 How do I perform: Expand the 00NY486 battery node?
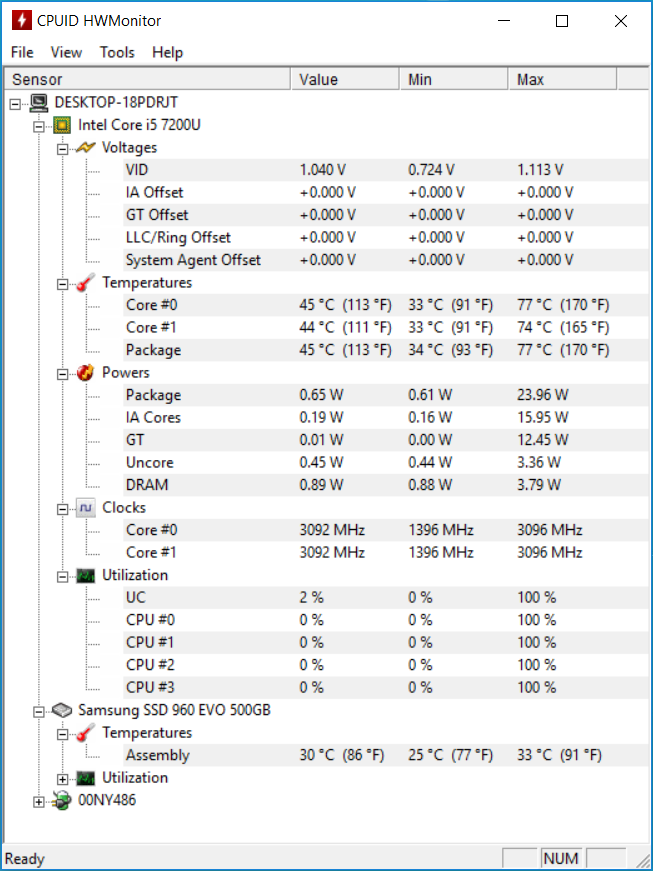(38, 802)
